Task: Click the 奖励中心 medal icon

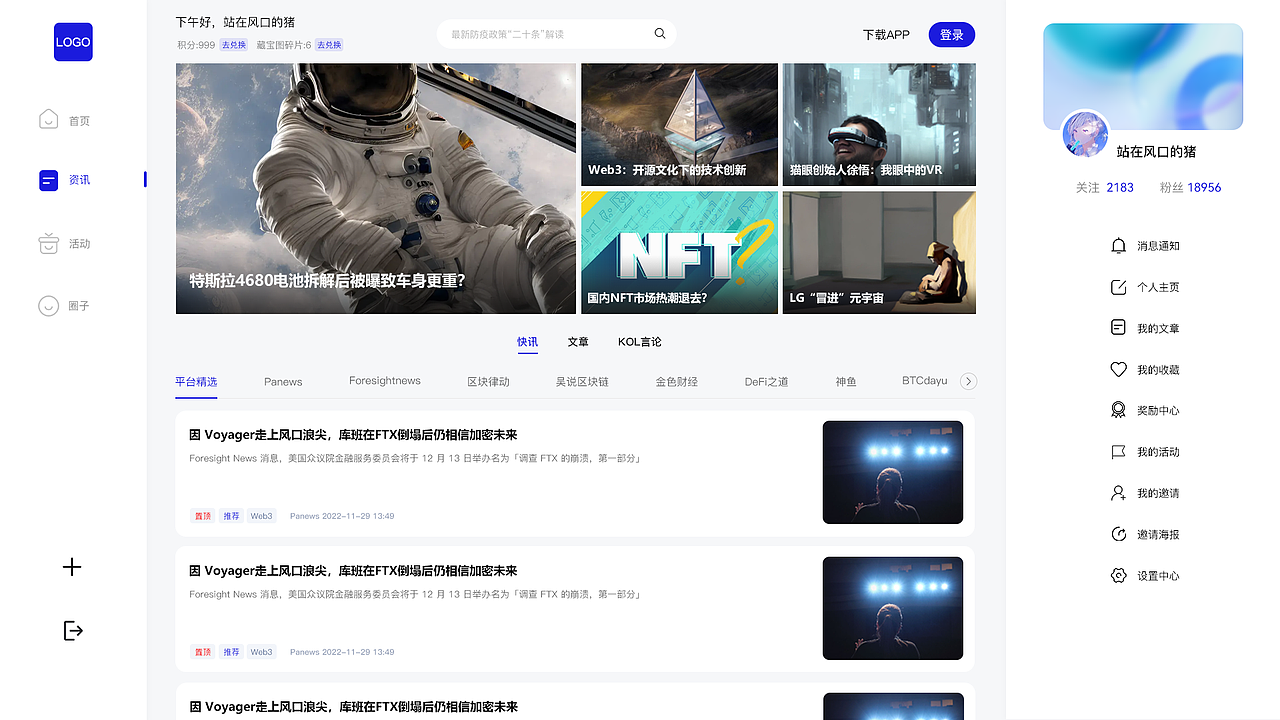Action: pyautogui.click(x=1119, y=411)
